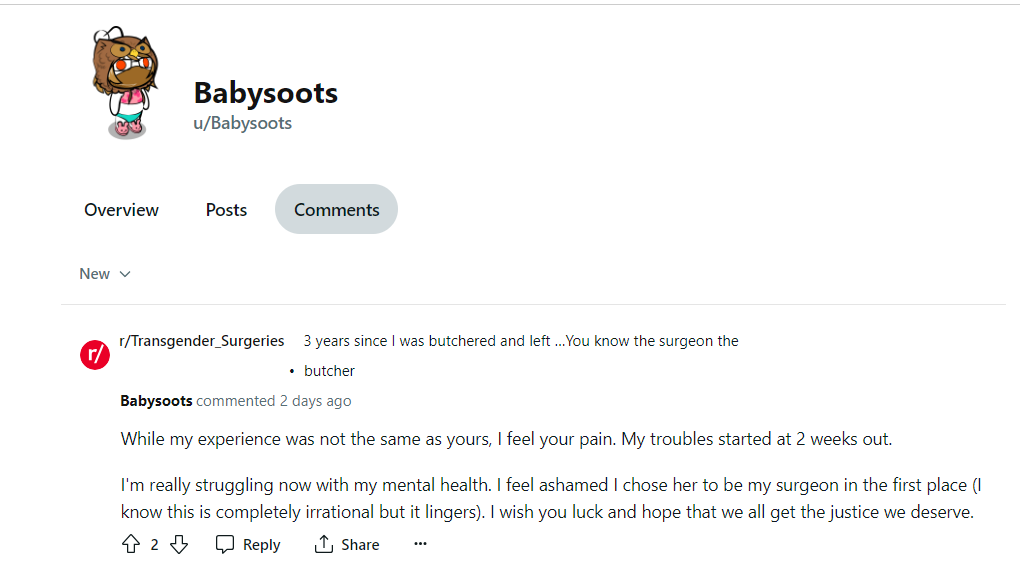1020x581 pixels.
Task: Click the u/Babysoots username text
Action: (242, 123)
